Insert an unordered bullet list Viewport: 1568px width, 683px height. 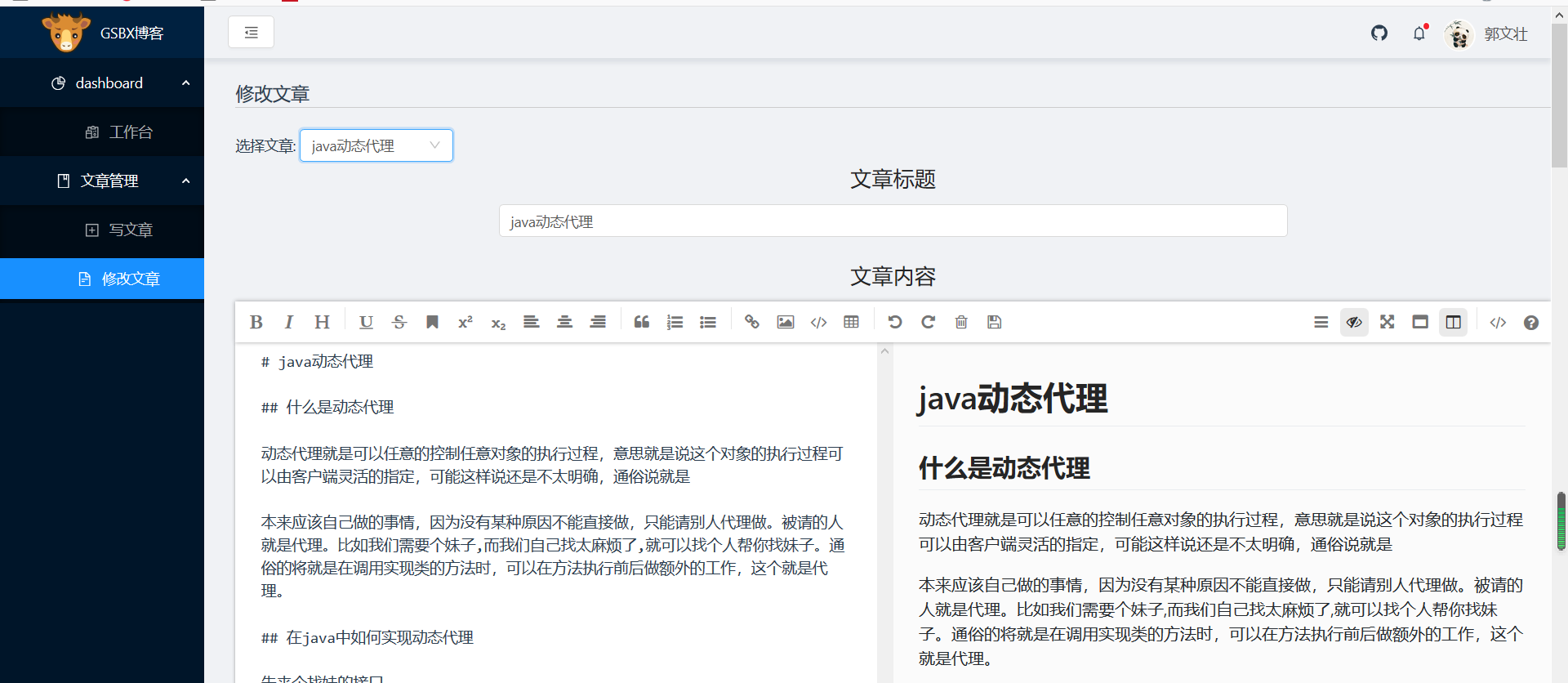pos(708,322)
